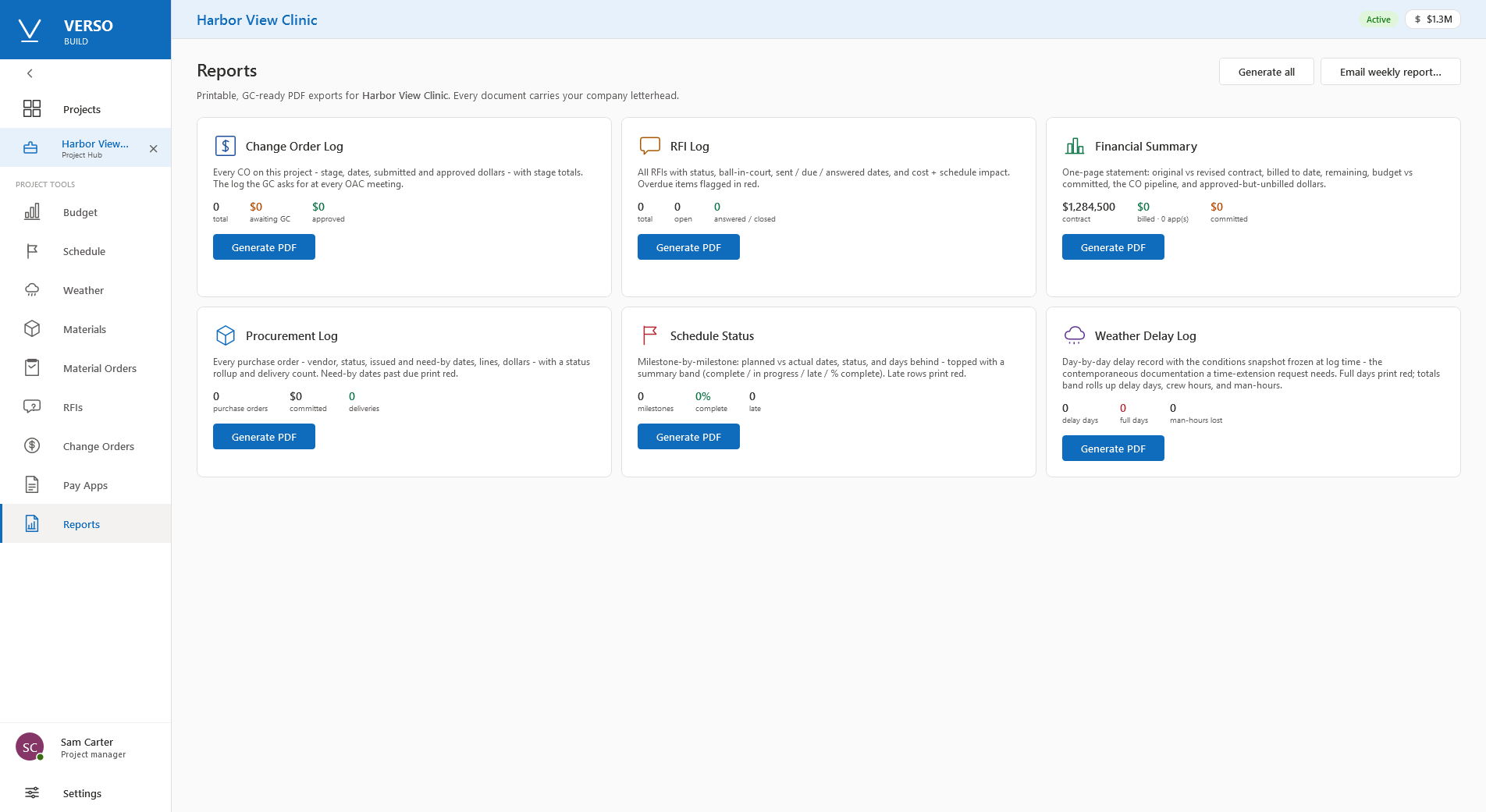Generate PDF for Schedule Status

pos(688,437)
